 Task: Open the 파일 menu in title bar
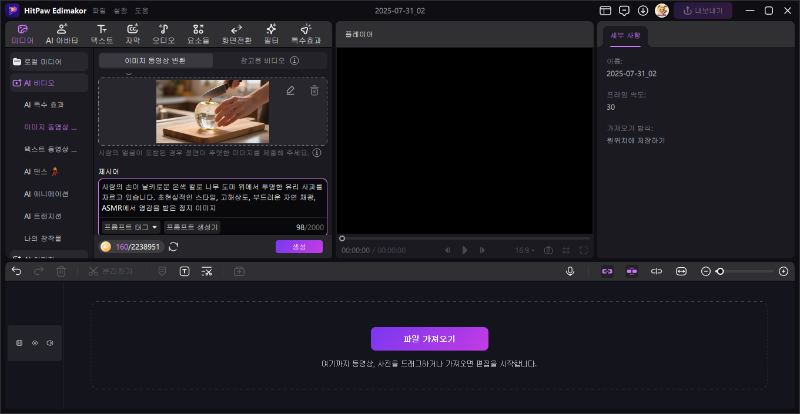99,11
